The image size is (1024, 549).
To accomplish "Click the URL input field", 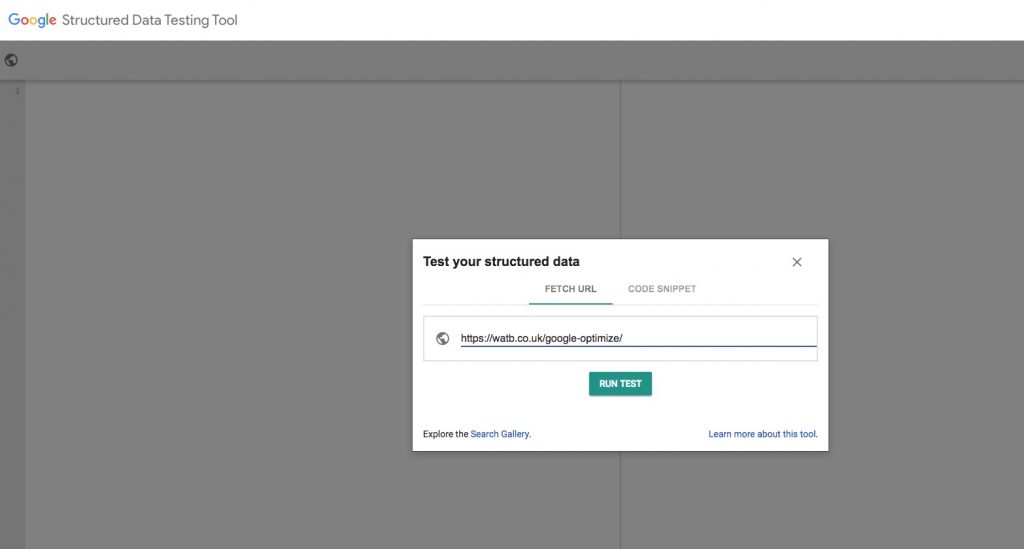I will tap(638, 338).
